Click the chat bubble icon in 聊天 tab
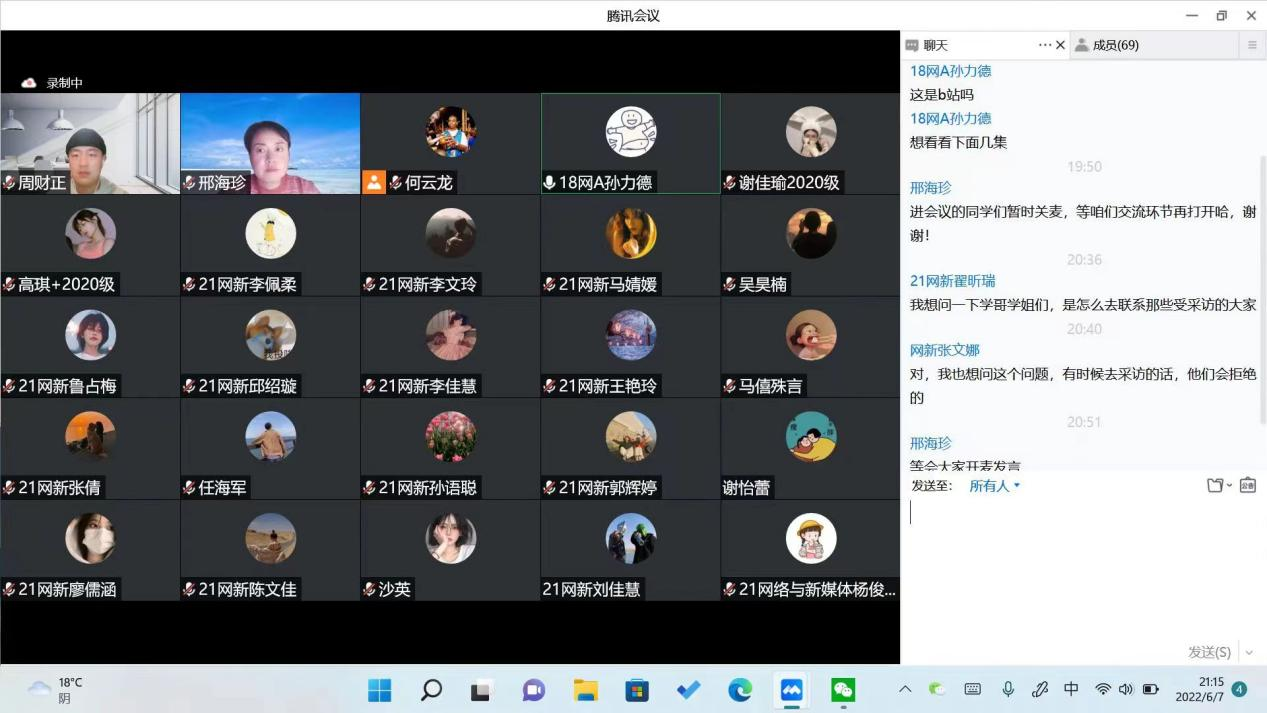 (x=912, y=45)
